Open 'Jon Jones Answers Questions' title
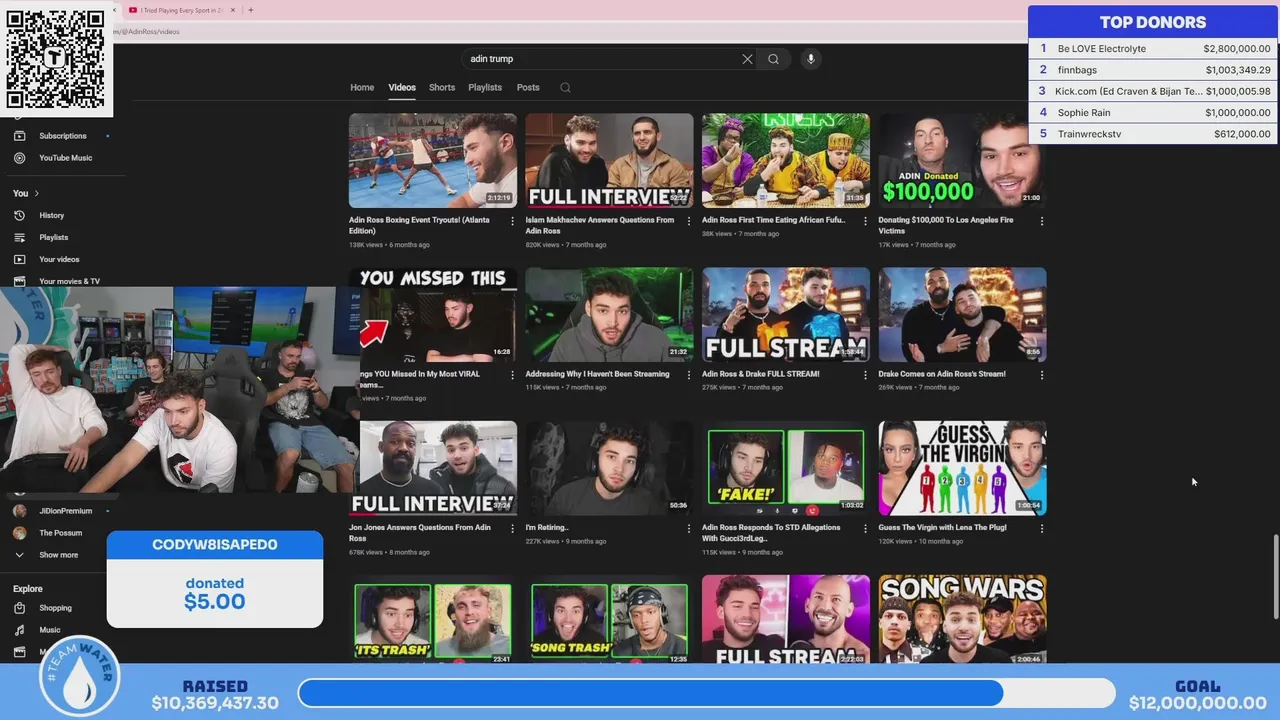This screenshot has width=1280, height=720. (x=420, y=533)
